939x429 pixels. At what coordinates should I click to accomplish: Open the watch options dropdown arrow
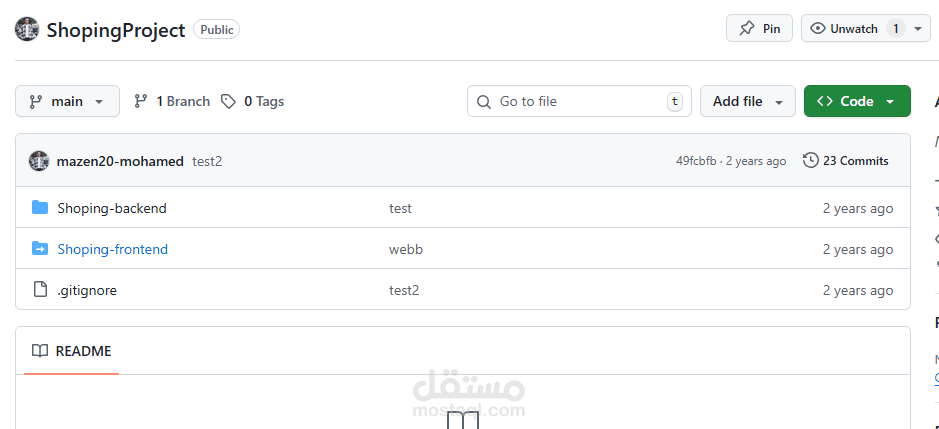918,29
